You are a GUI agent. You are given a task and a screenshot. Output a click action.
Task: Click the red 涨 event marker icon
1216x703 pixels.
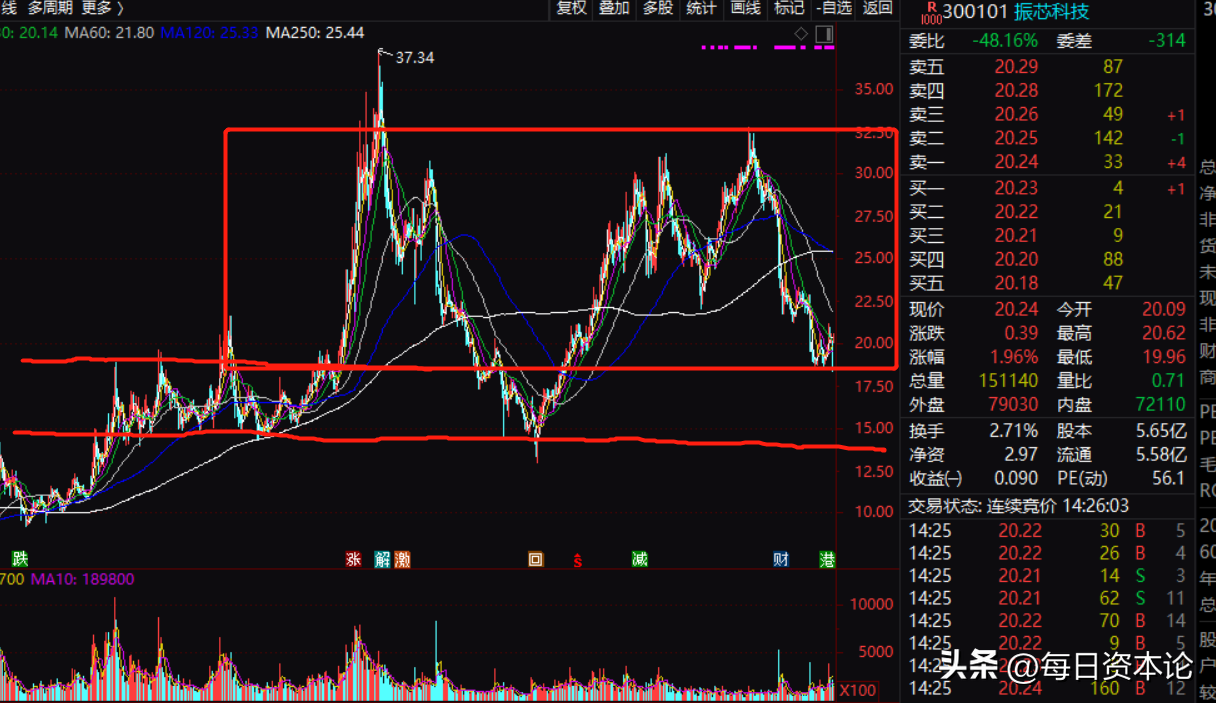pos(353,559)
